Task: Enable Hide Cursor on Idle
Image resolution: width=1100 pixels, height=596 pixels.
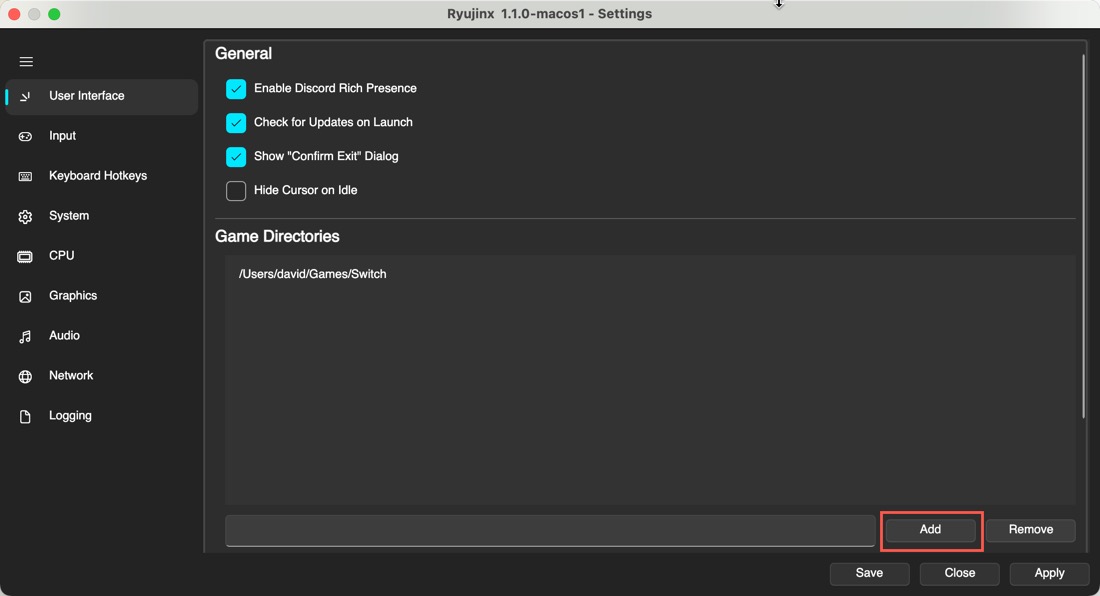Action: pyautogui.click(x=236, y=191)
